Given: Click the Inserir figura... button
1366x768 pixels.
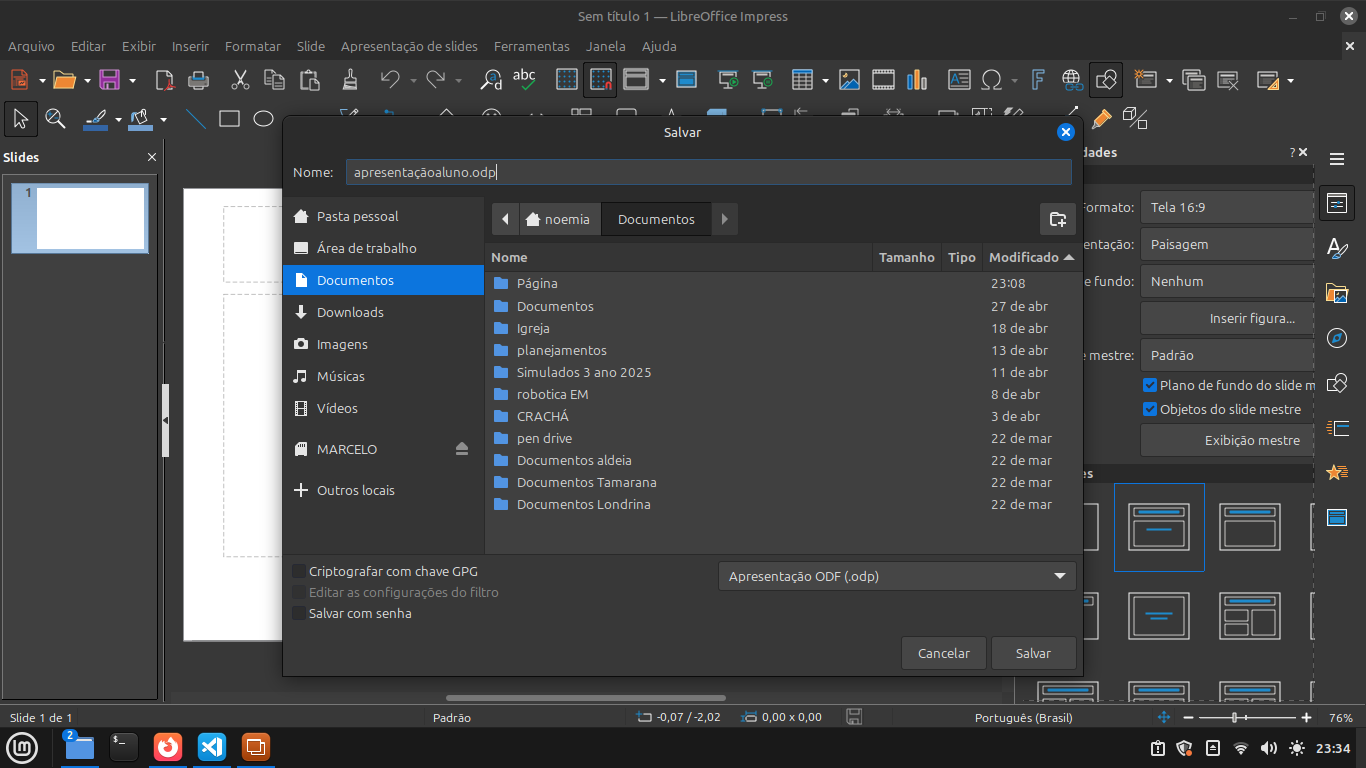Looking at the screenshot, I should pos(1227,318).
